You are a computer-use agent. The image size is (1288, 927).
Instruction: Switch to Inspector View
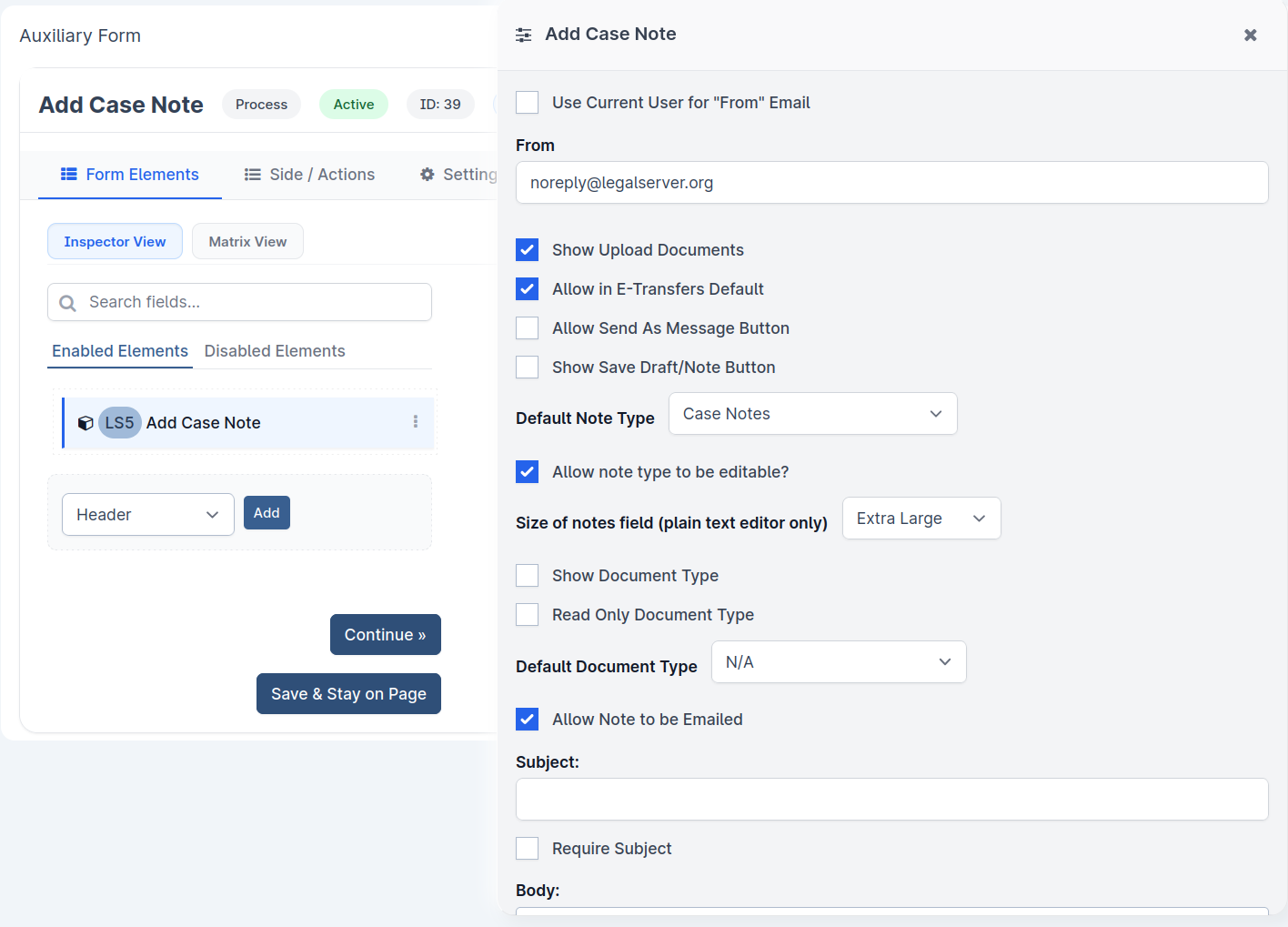(115, 241)
